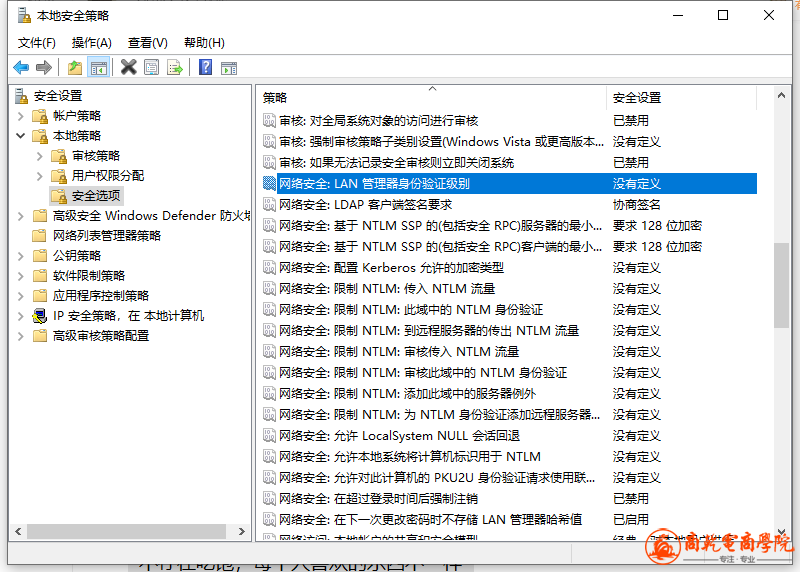This screenshot has height=572, width=800.
Task: Select 在下一次更改密码时不存储 LAN 管理器哈希值 row
Action: pos(510,519)
